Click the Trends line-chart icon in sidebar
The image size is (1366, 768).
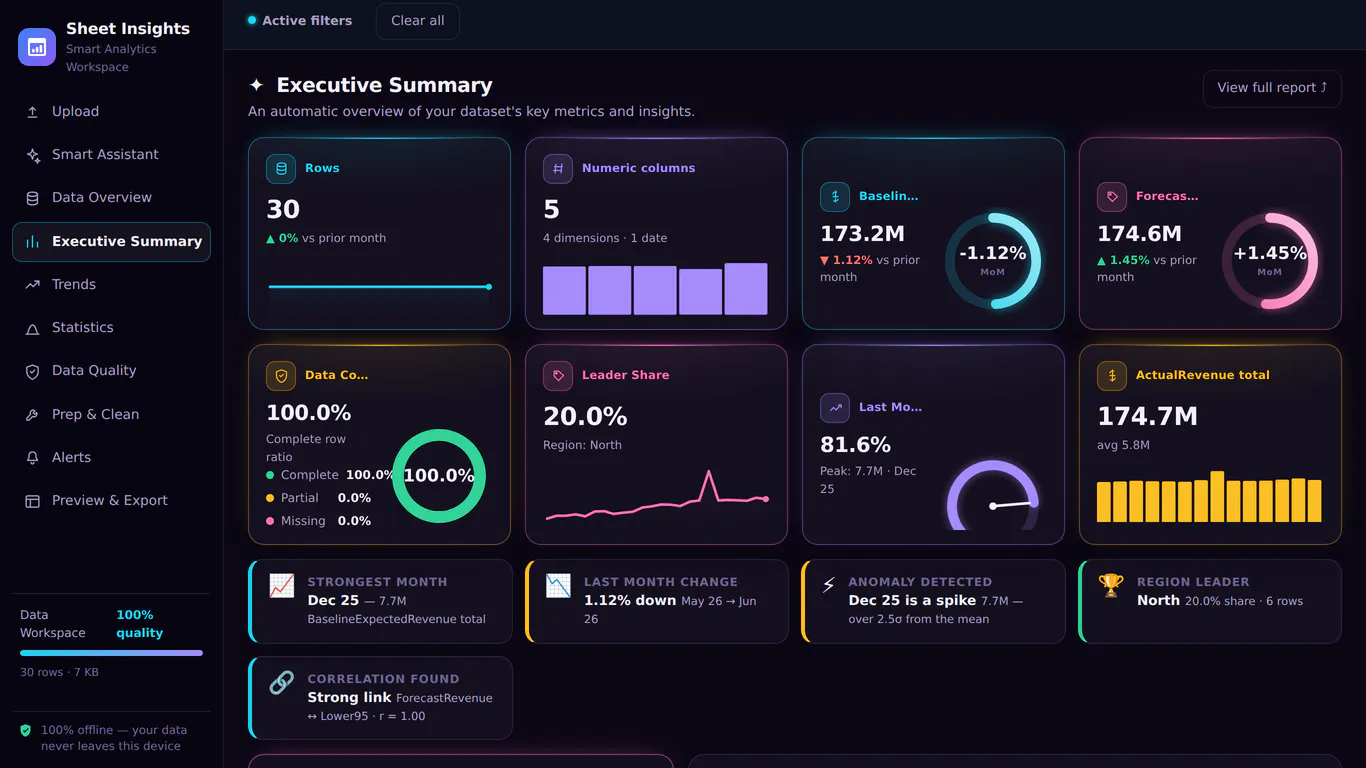tap(33, 285)
